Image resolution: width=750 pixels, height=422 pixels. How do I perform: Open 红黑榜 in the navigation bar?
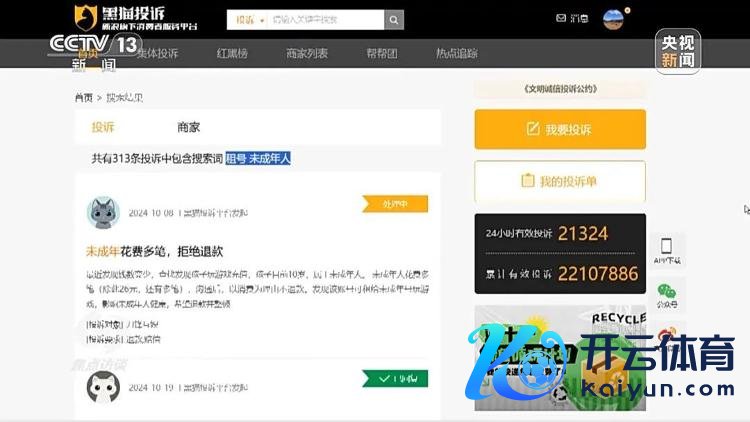coord(232,53)
